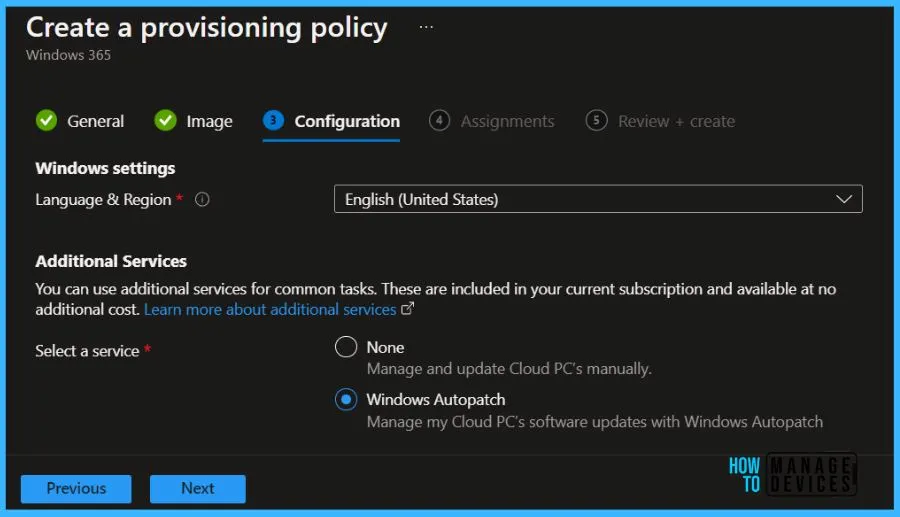This screenshot has height=517, width=900.
Task: Click the step 3 circle icon
Action: point(273,120)
